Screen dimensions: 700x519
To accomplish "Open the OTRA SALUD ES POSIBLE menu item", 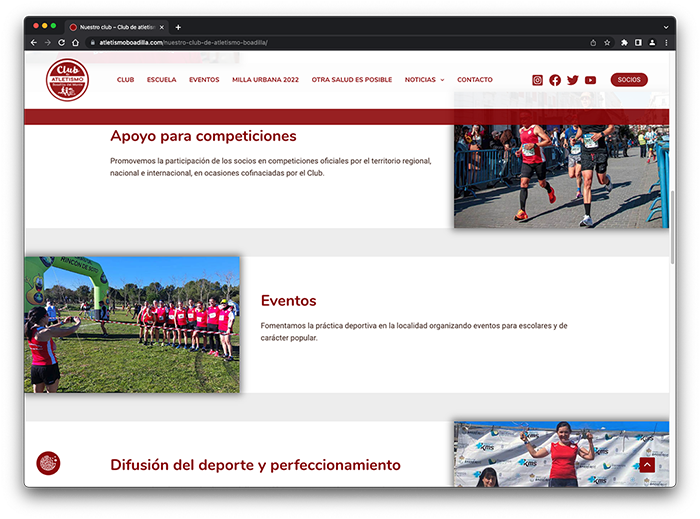I will (x=352, y=79).
